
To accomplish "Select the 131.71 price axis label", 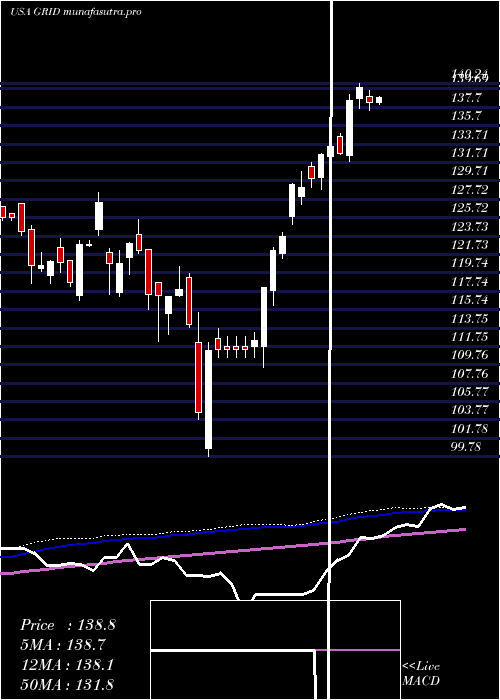I will (x=469, y=153).
